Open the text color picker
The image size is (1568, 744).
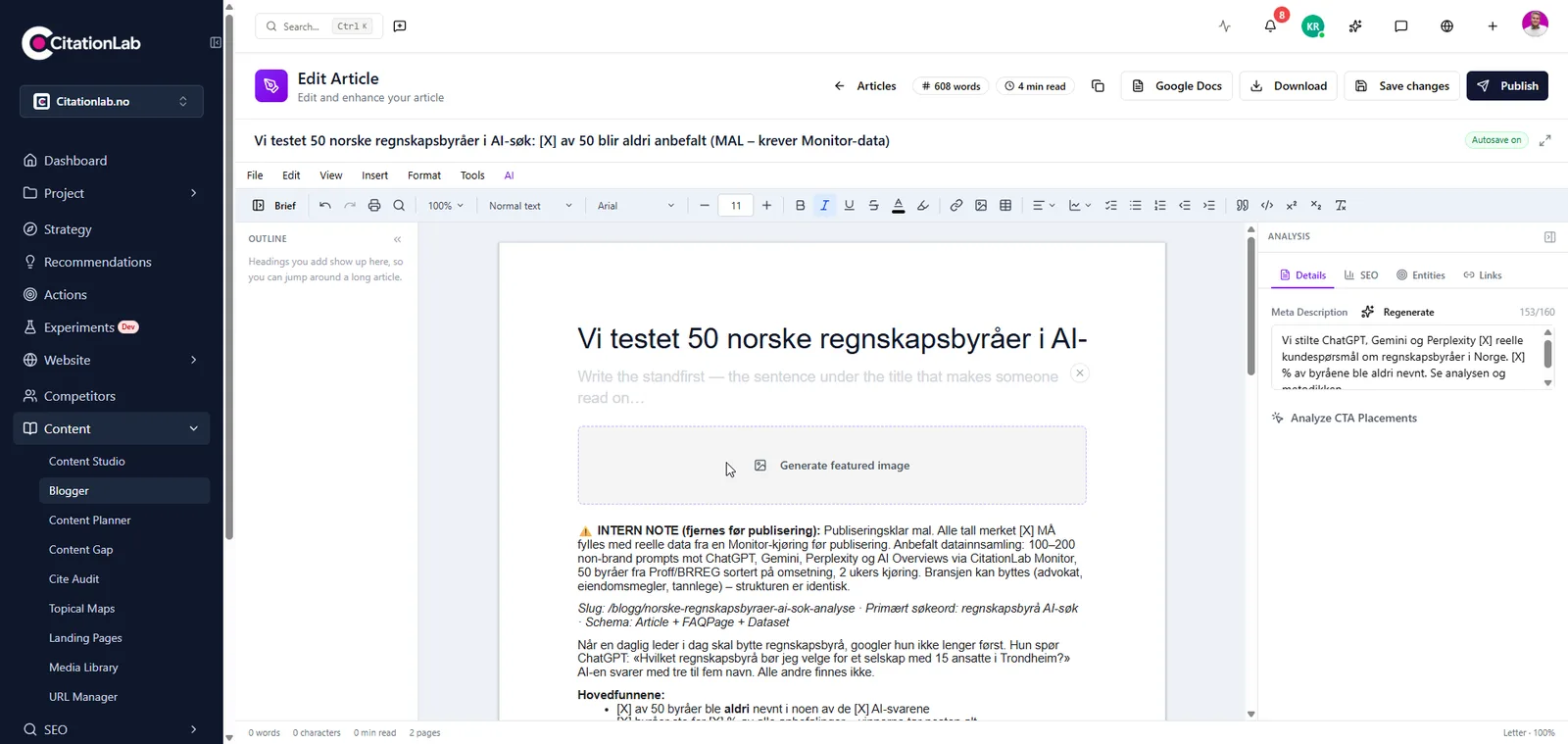click(898, 206)
